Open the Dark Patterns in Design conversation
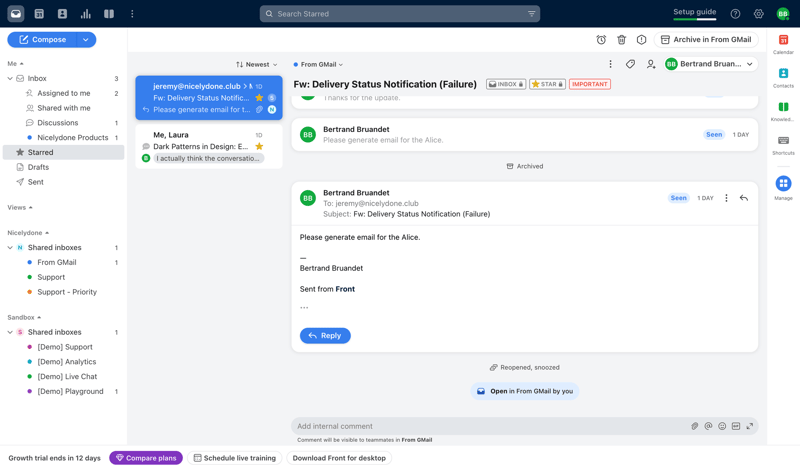This screenshot has width=800, height=470. [209, 146]
